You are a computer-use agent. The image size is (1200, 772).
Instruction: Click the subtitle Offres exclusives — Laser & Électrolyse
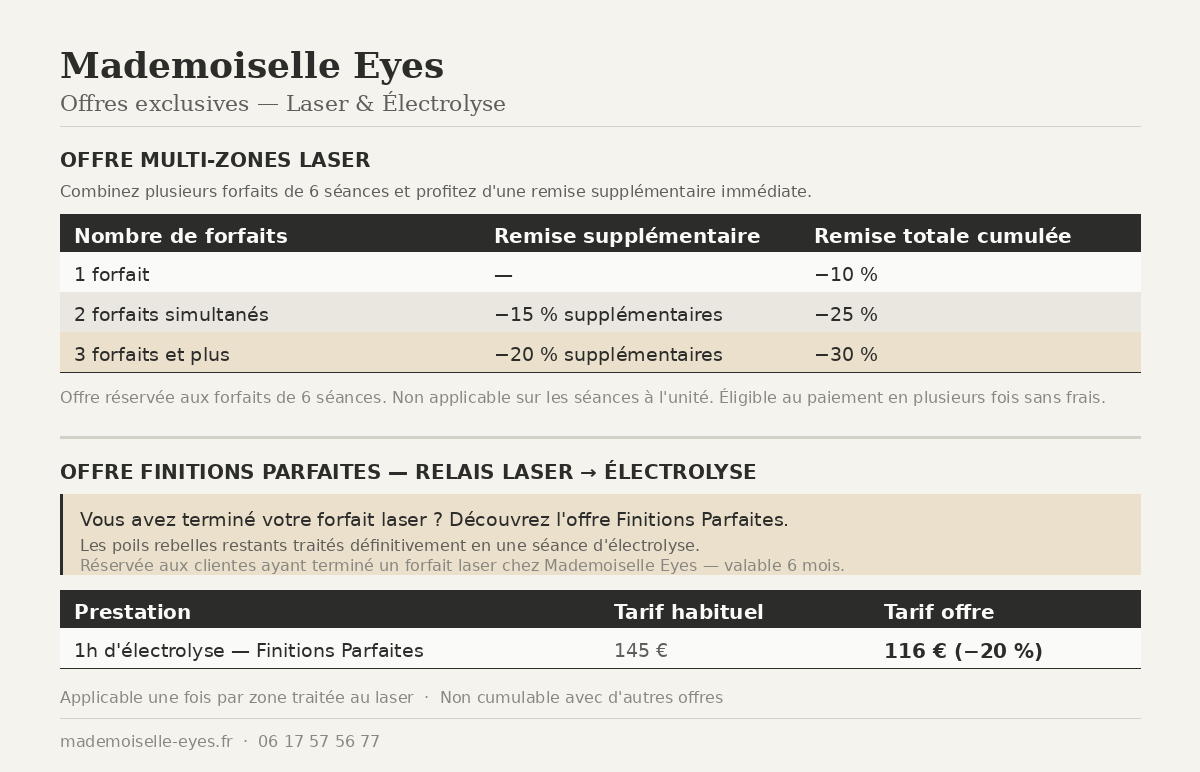pos(282,104)
